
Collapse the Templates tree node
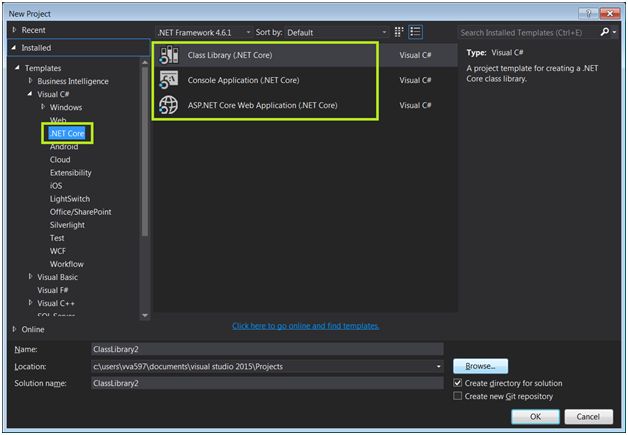click(x=17, y=68)
